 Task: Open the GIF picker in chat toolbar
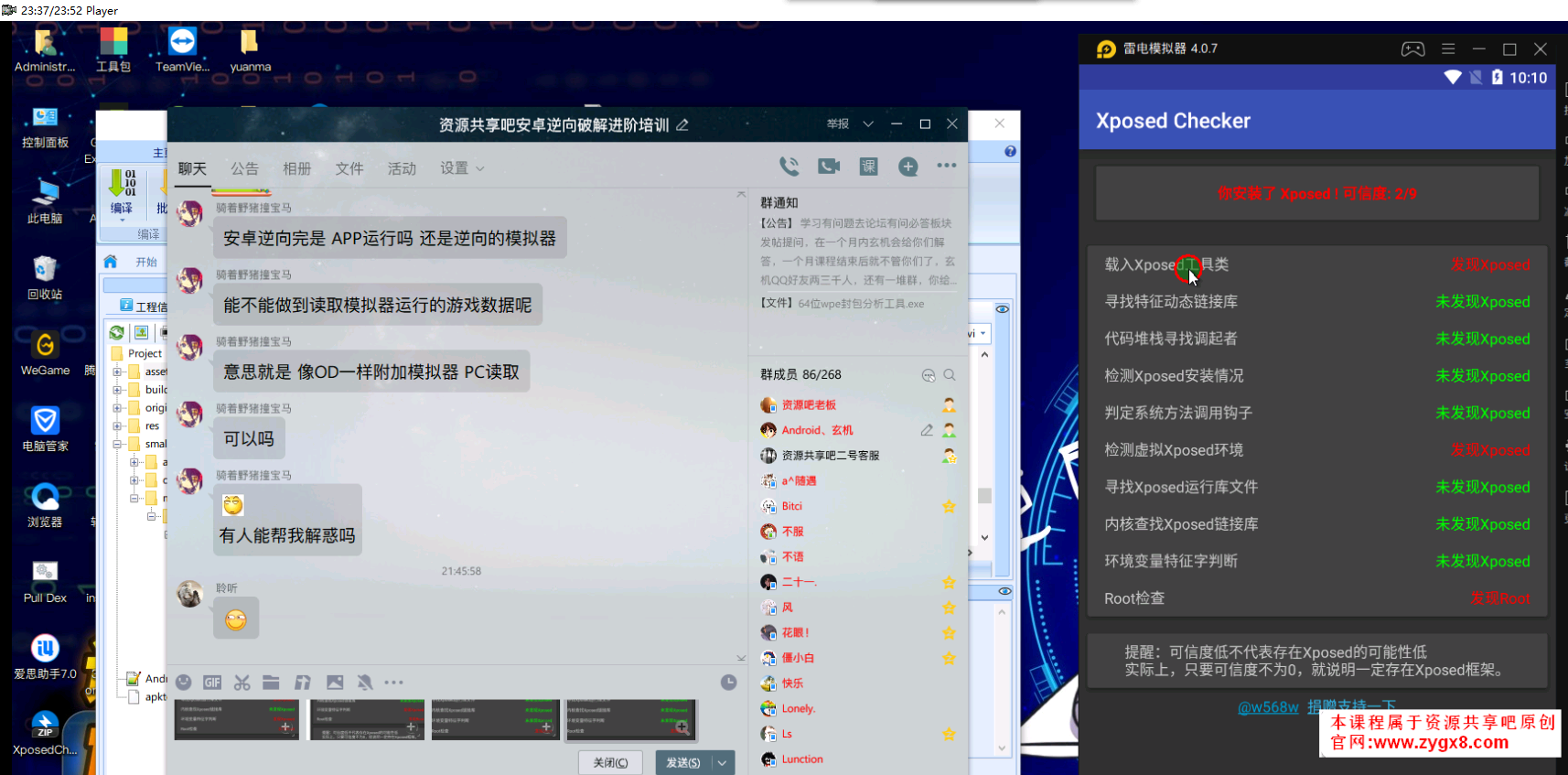212,683
